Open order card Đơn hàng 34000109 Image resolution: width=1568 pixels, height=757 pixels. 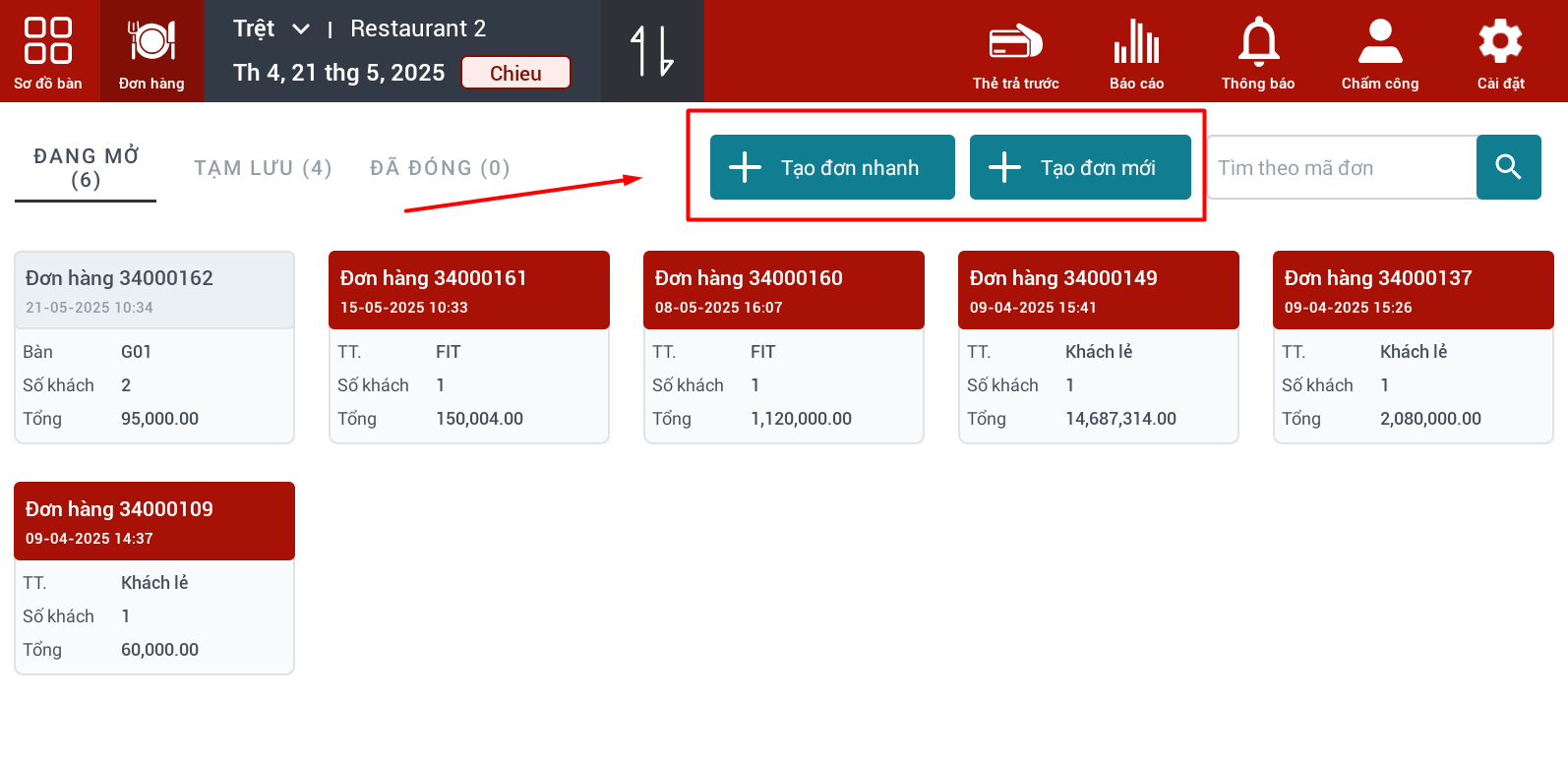(x=154, y=578)
